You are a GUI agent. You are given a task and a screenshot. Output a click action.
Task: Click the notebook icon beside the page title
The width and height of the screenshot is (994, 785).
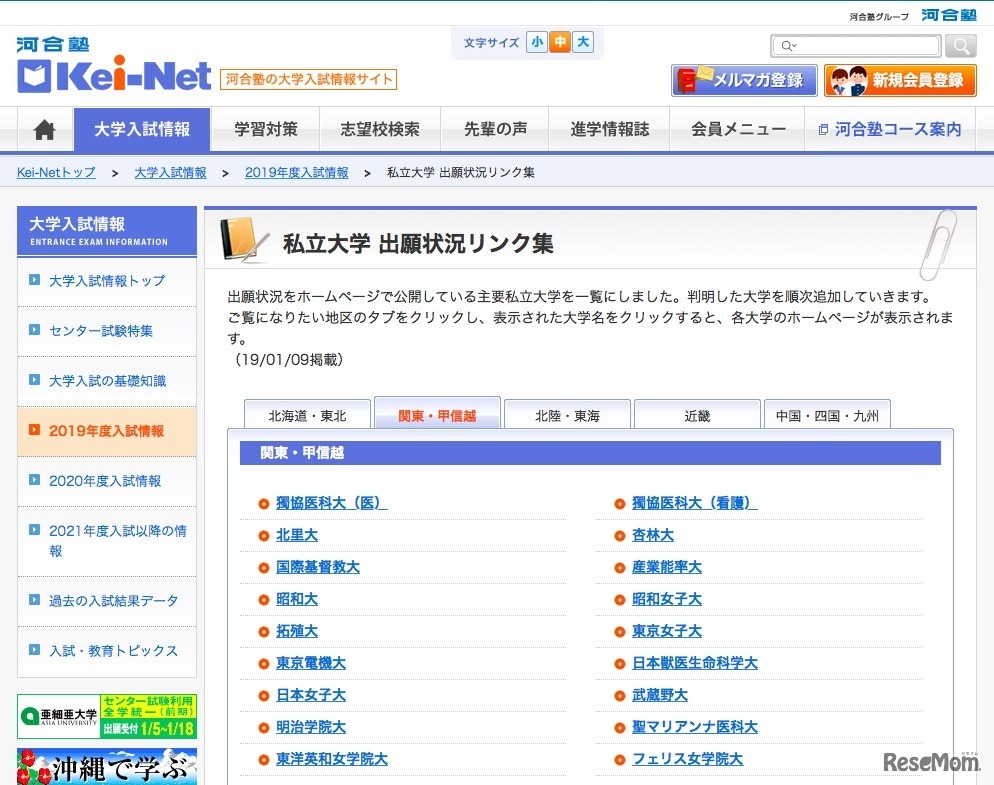(x=243, y=239)
